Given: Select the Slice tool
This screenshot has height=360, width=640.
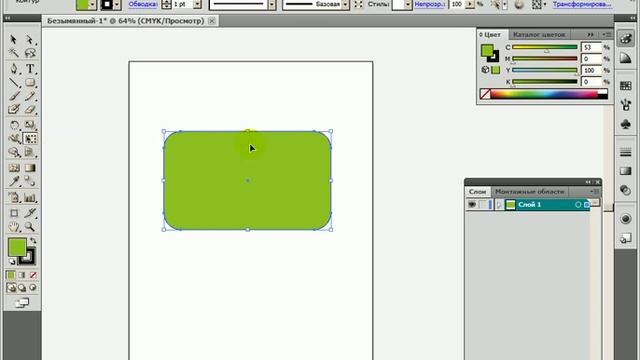Looking at the screenshot, I should click(30, 213).
